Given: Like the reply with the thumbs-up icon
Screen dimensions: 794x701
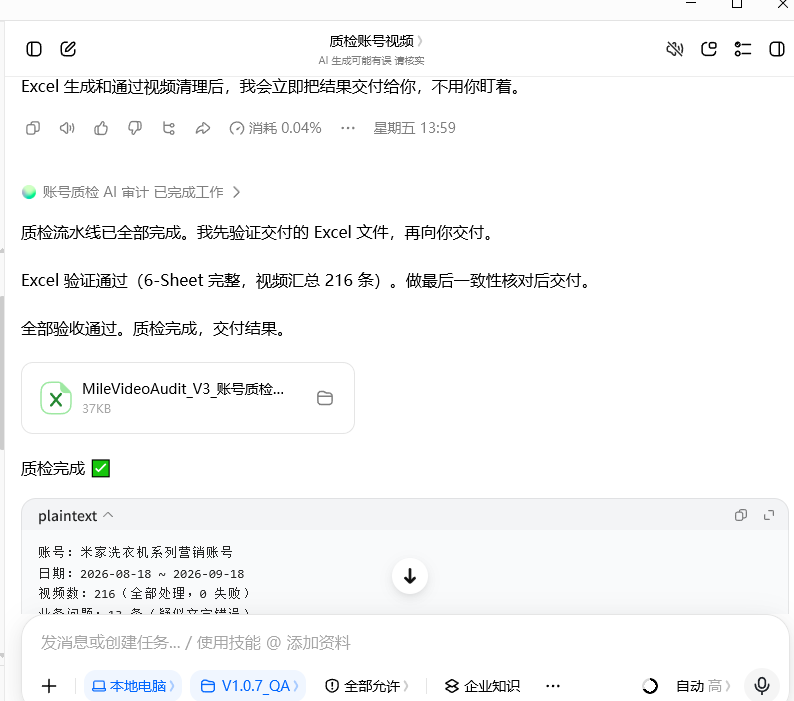Looking at the screenshot, I should pos(101,128).
